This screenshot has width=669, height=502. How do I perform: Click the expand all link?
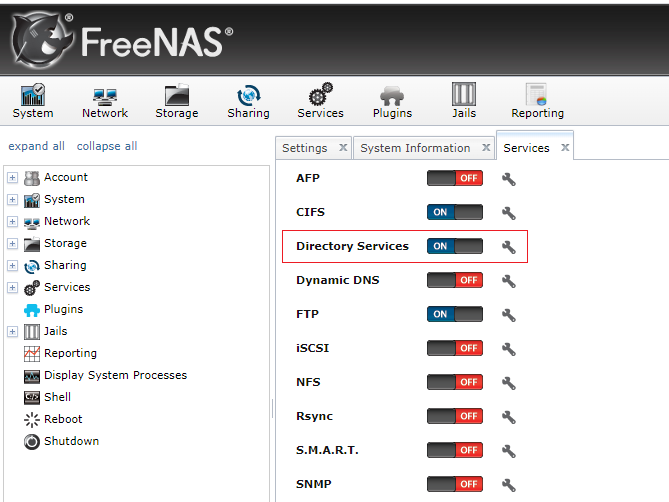click(x=37, y=146)
